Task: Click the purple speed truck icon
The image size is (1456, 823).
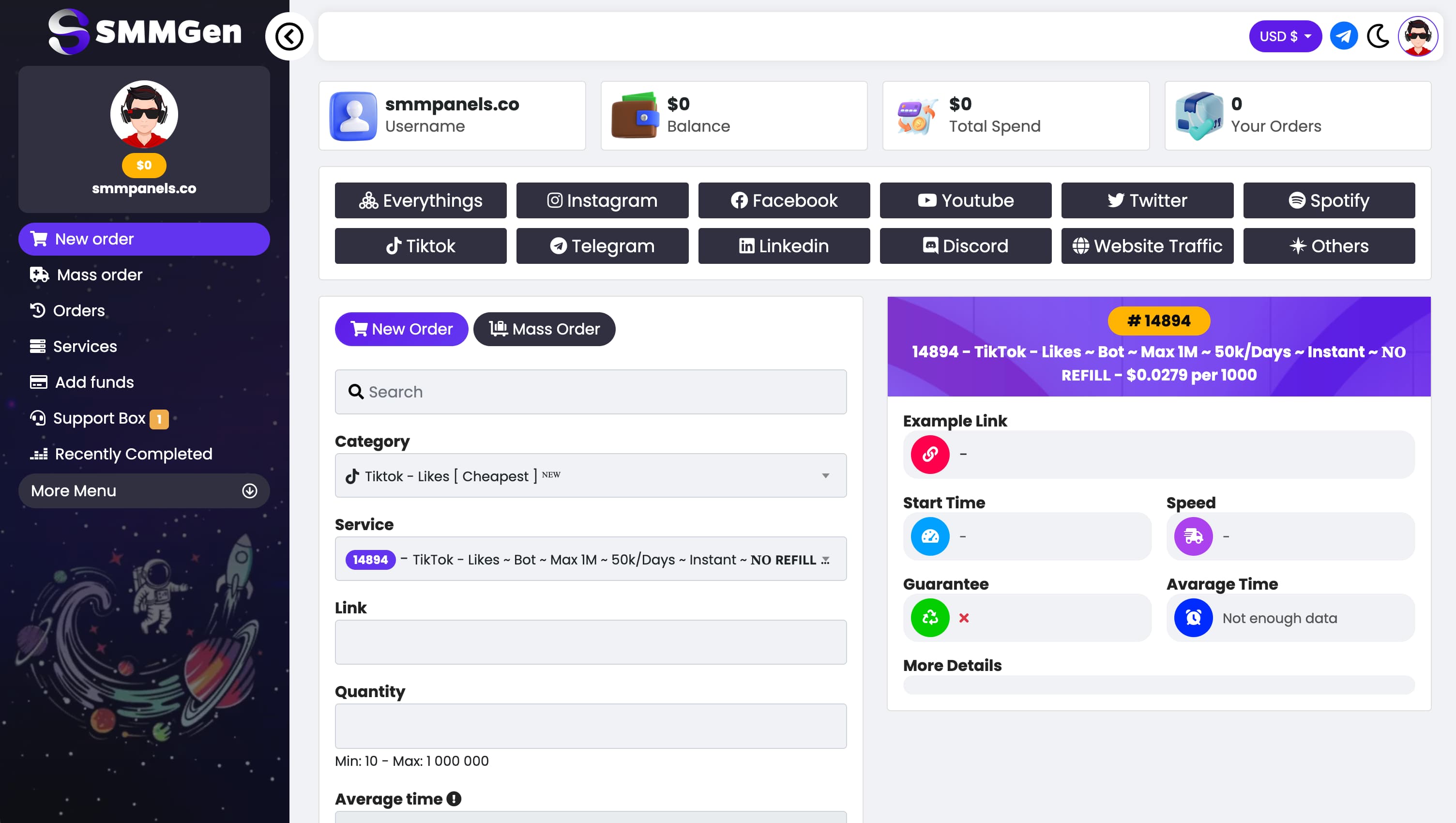Action: [x=1193, y=536]
